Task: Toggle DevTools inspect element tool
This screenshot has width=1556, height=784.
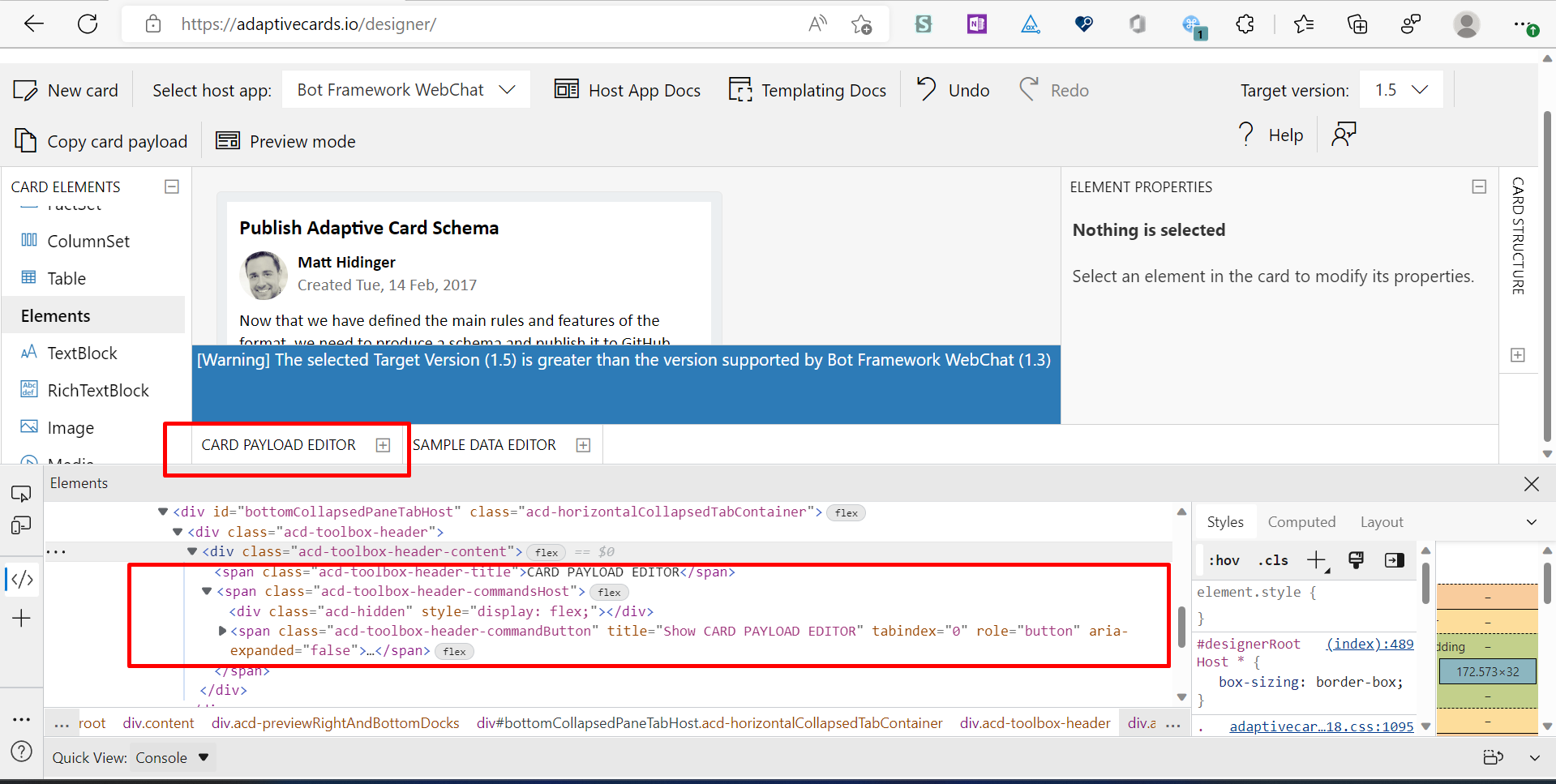Action: pos(21,494)
